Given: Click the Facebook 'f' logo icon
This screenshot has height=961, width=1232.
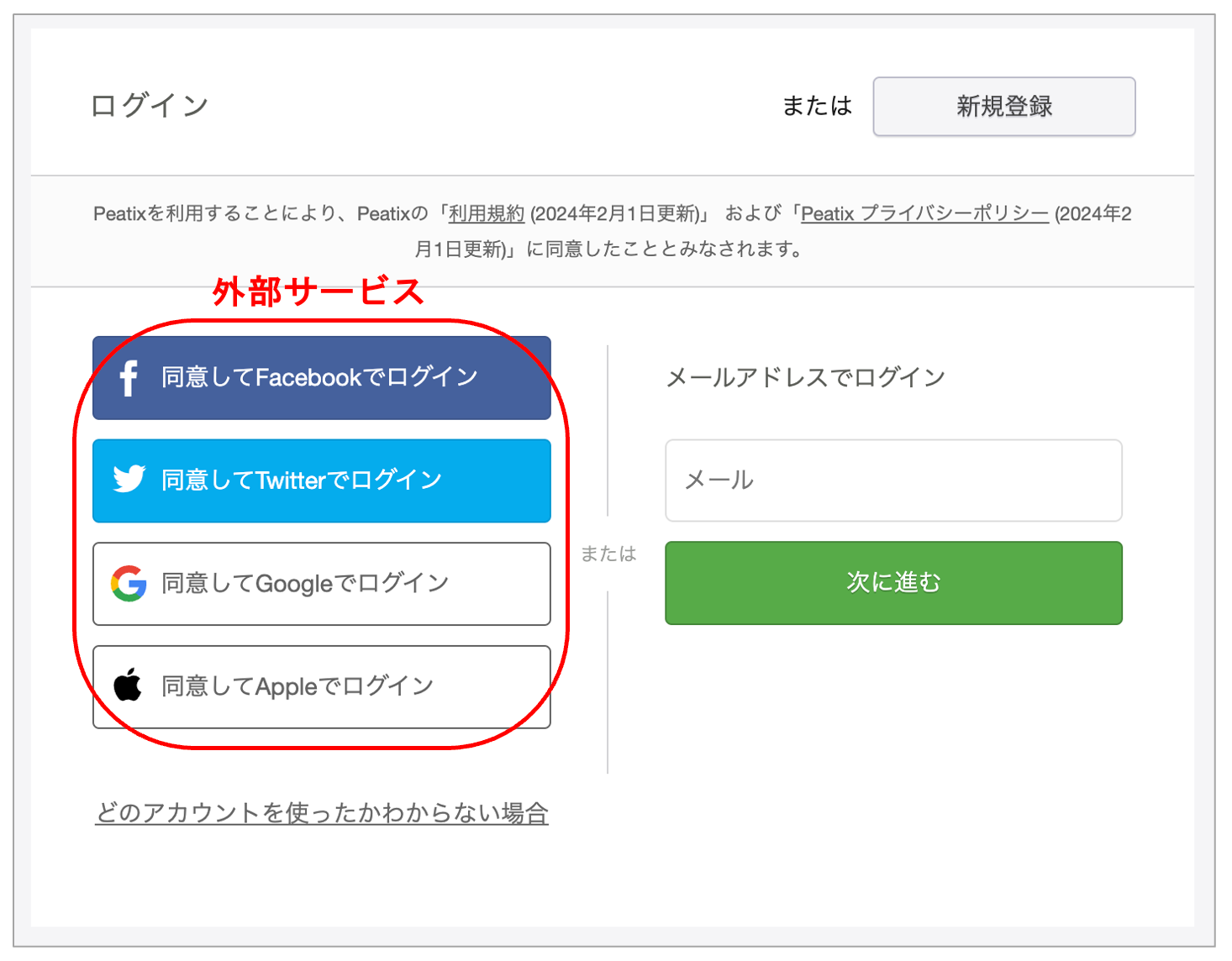Looking at the screenshot, I should (129, 378).
